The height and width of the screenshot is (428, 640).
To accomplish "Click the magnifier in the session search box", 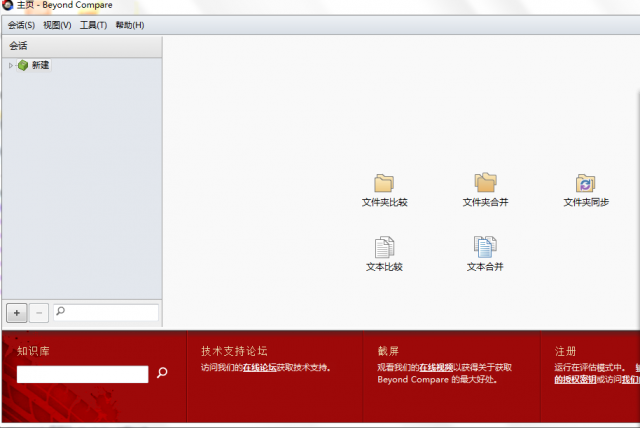I will [x=60, y=311].
